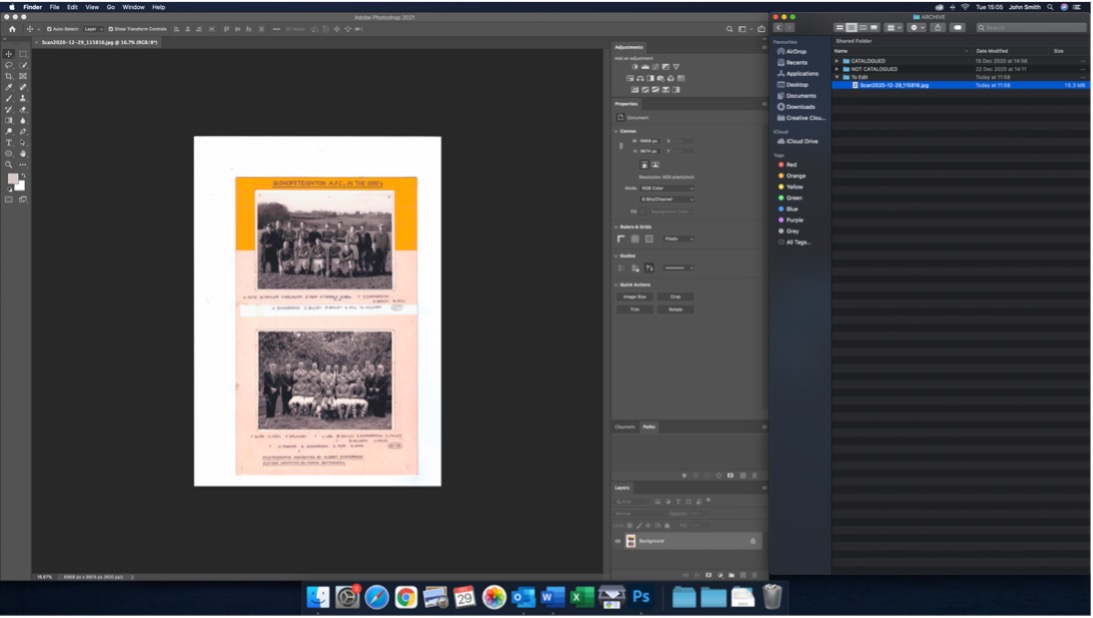Toggle Quick Mask mode icon
Screen dimensions: 1093x618
(x=9, y=199)
